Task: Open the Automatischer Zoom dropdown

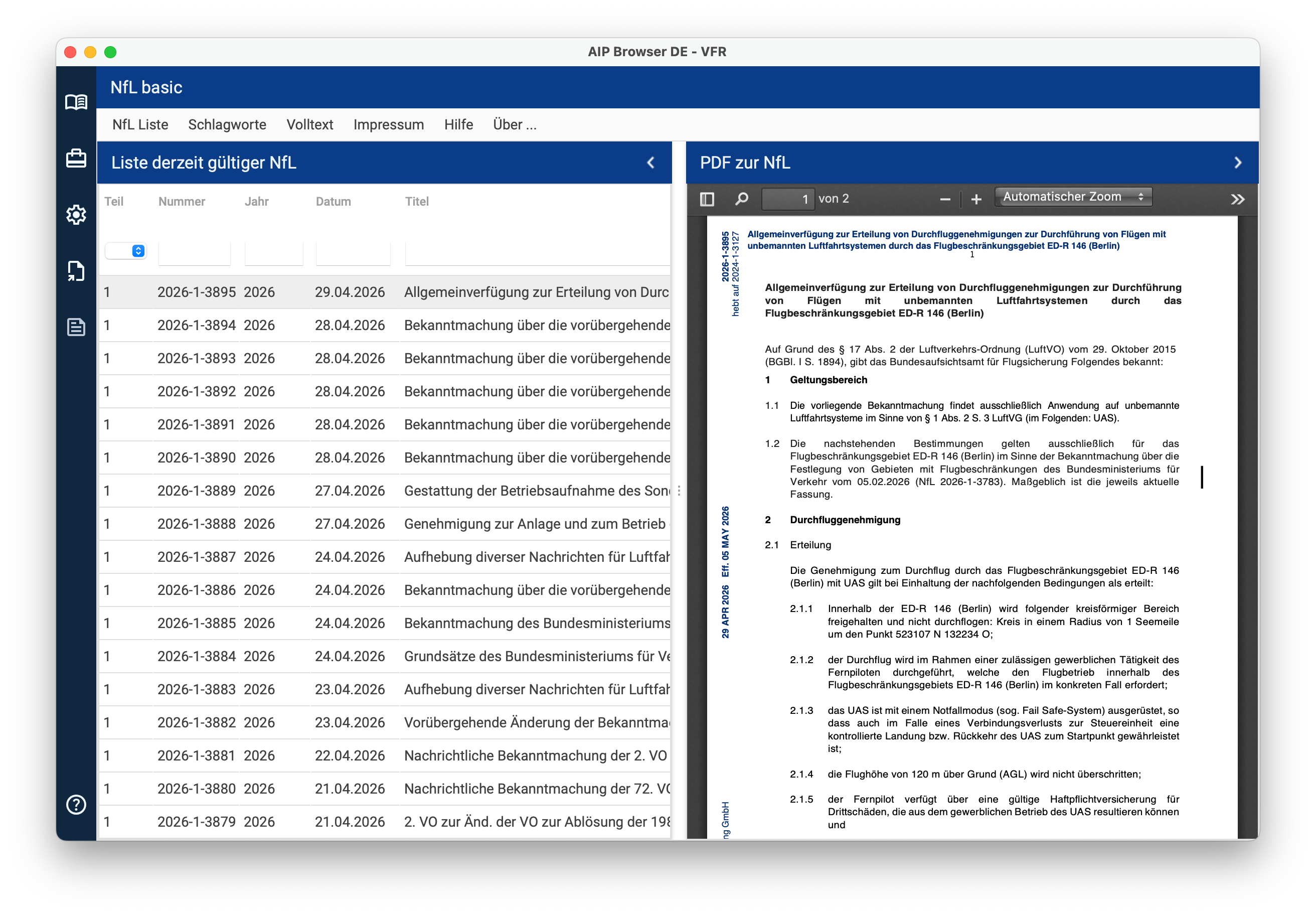Action: click(x=1074, y=197)
